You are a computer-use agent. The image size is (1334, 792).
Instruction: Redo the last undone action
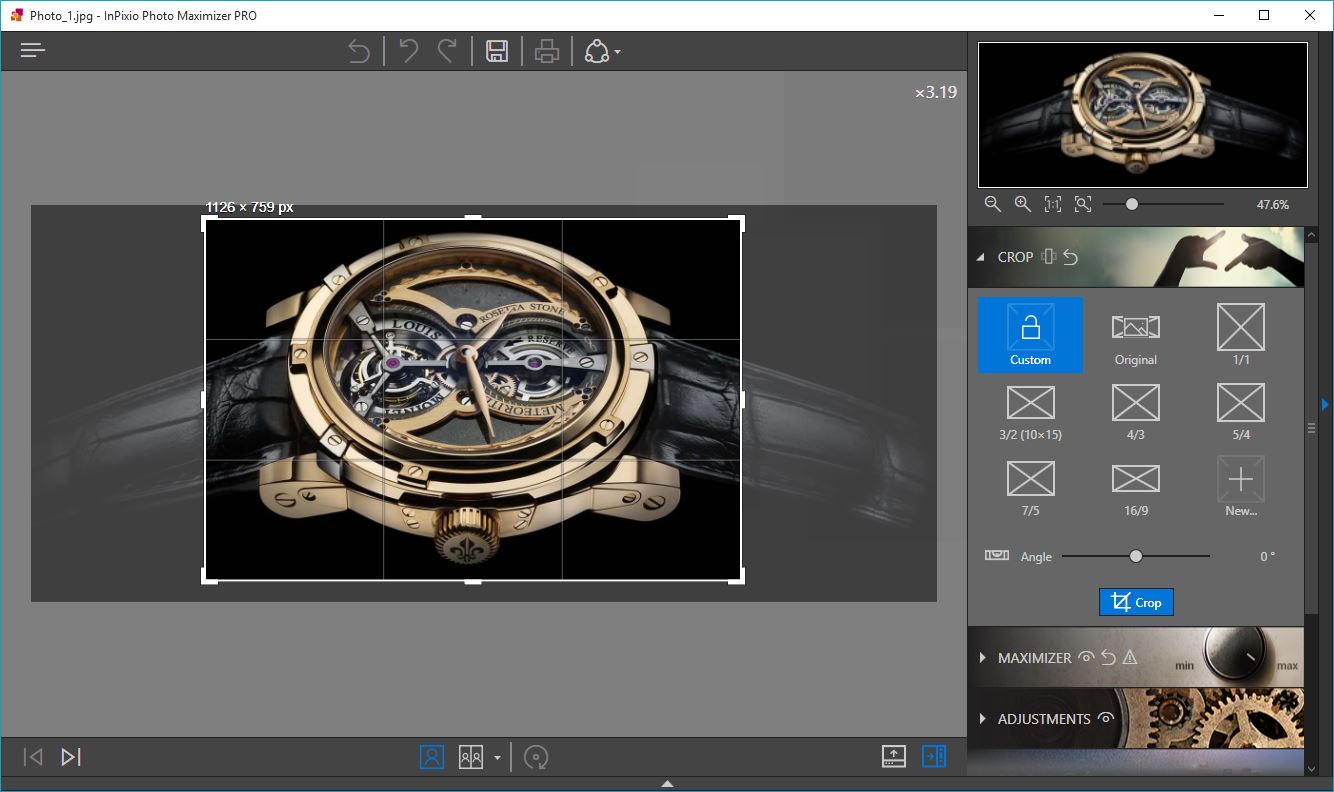(x=448, y=51)
